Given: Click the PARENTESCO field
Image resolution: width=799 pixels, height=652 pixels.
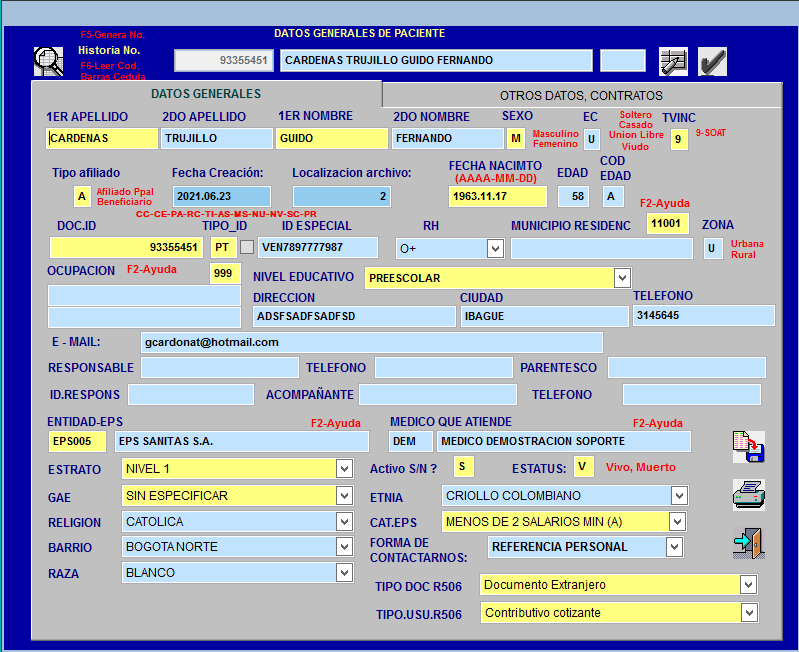Looking at the screenshot, I should pos(686,368).
